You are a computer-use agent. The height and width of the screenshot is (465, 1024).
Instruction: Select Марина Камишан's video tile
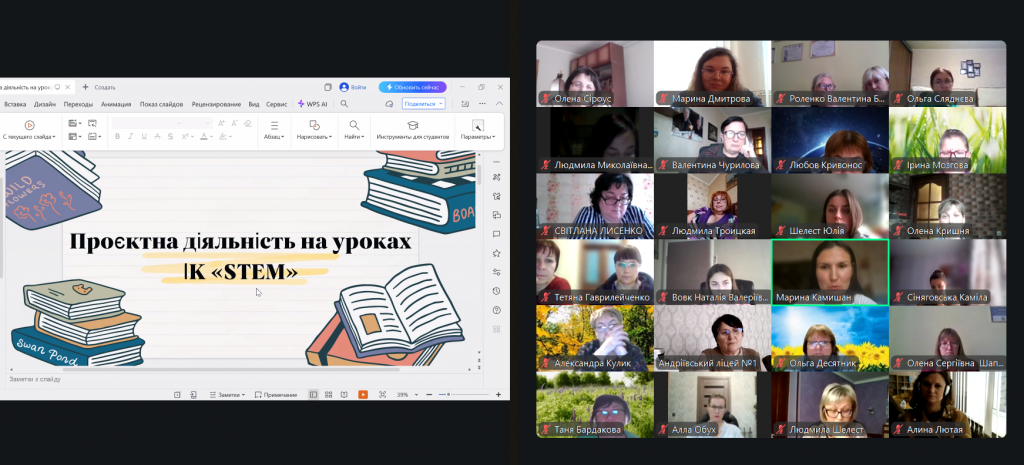coord(829,272)
